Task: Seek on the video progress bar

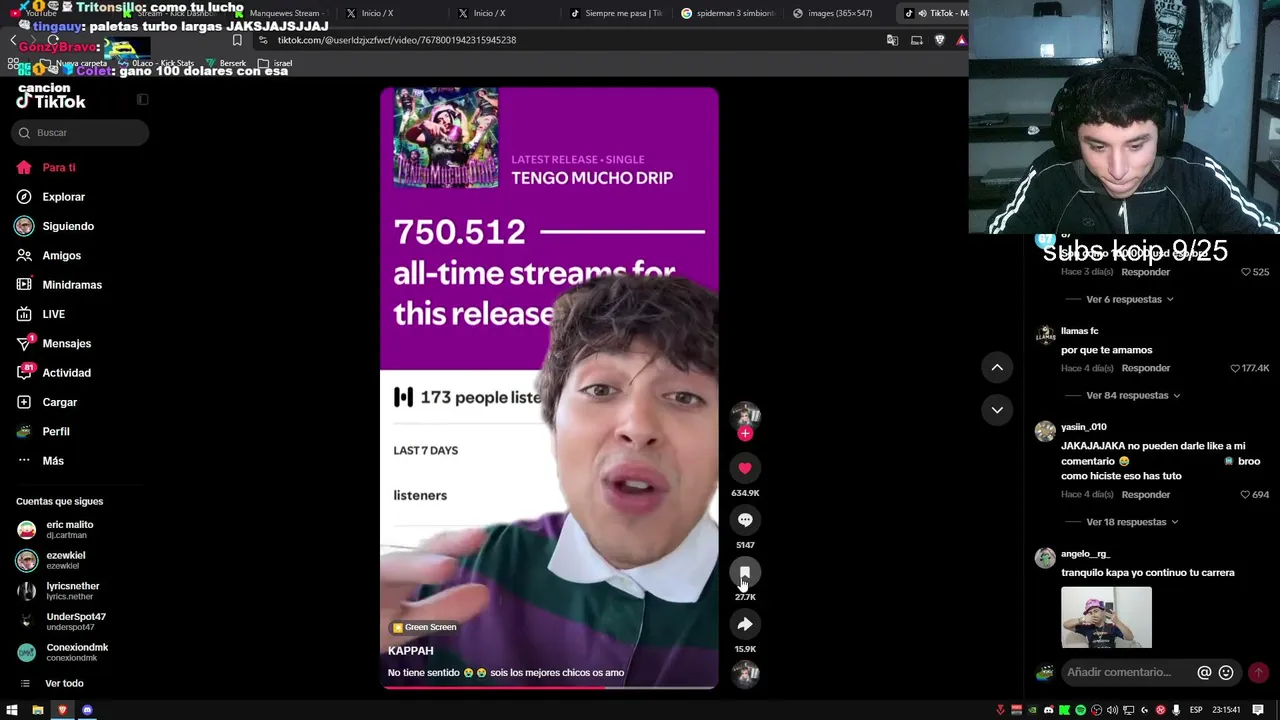Action: [x=549, y=687]
